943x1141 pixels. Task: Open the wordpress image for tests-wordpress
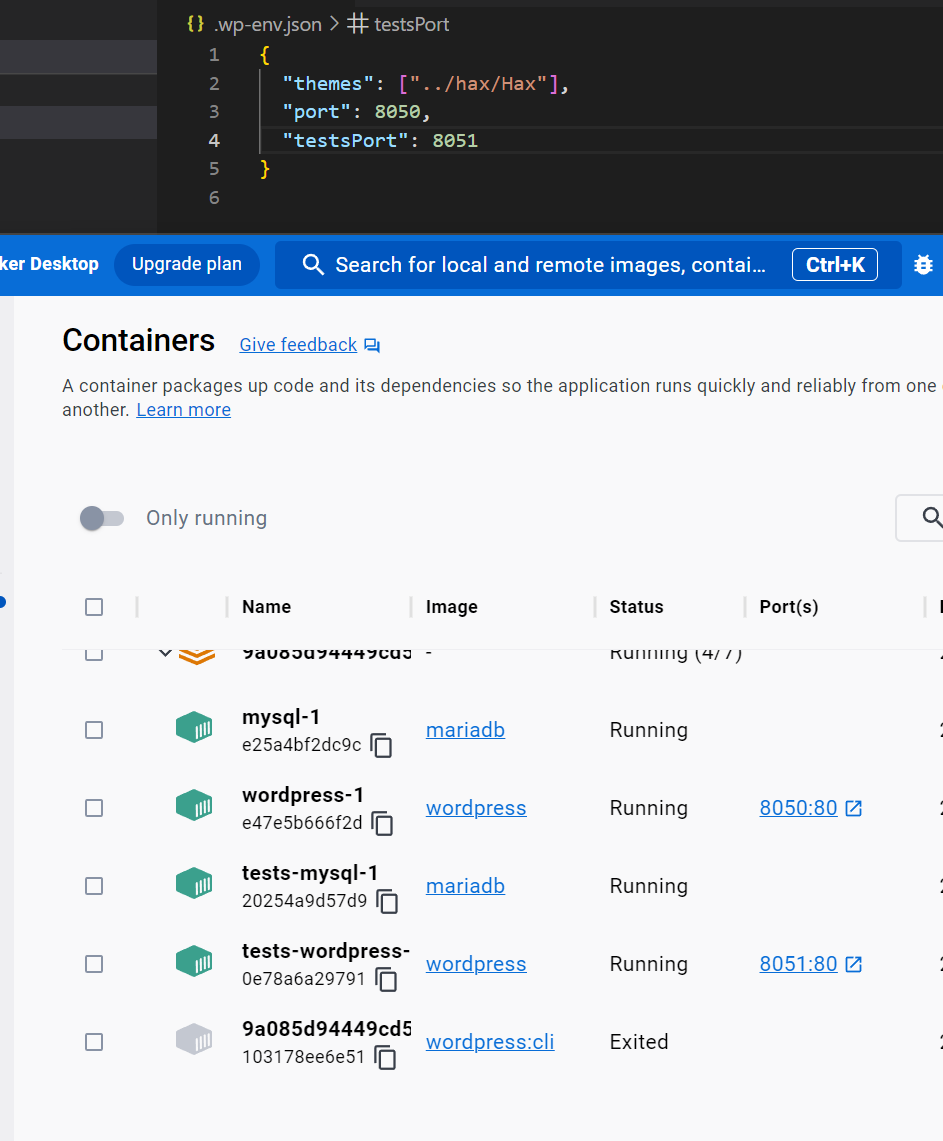(476, 963)
